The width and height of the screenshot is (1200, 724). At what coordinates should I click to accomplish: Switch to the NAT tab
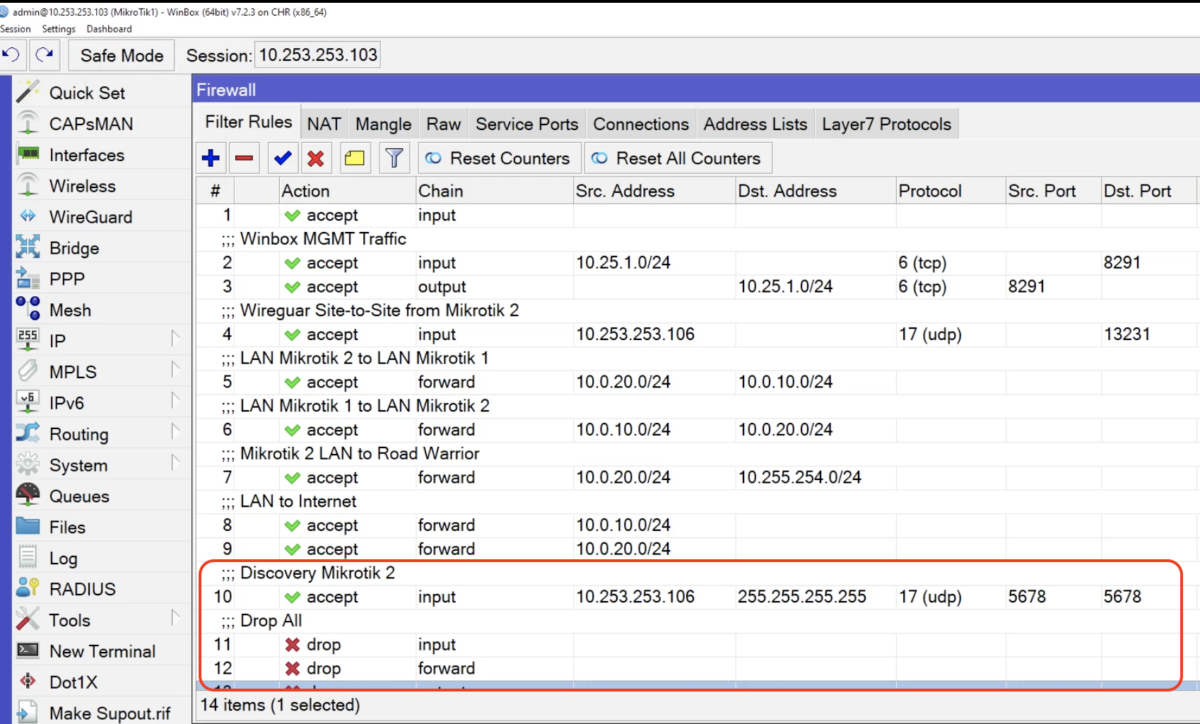[x=324, y=124]
